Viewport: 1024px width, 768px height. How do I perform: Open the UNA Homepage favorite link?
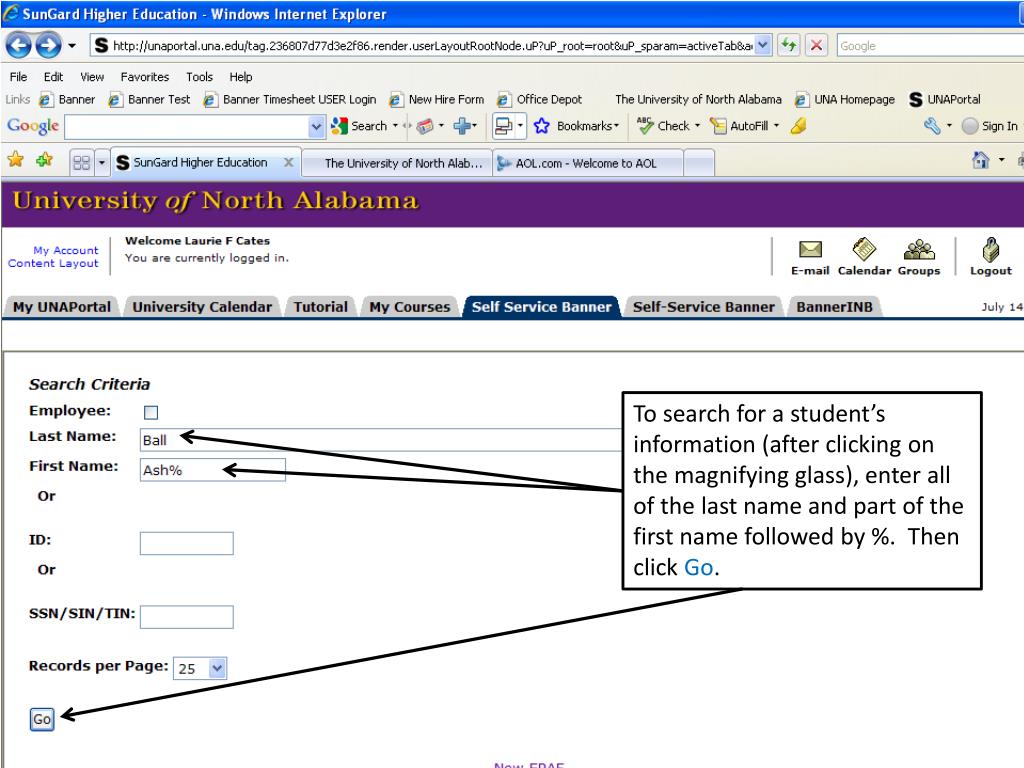pos(844,99)
